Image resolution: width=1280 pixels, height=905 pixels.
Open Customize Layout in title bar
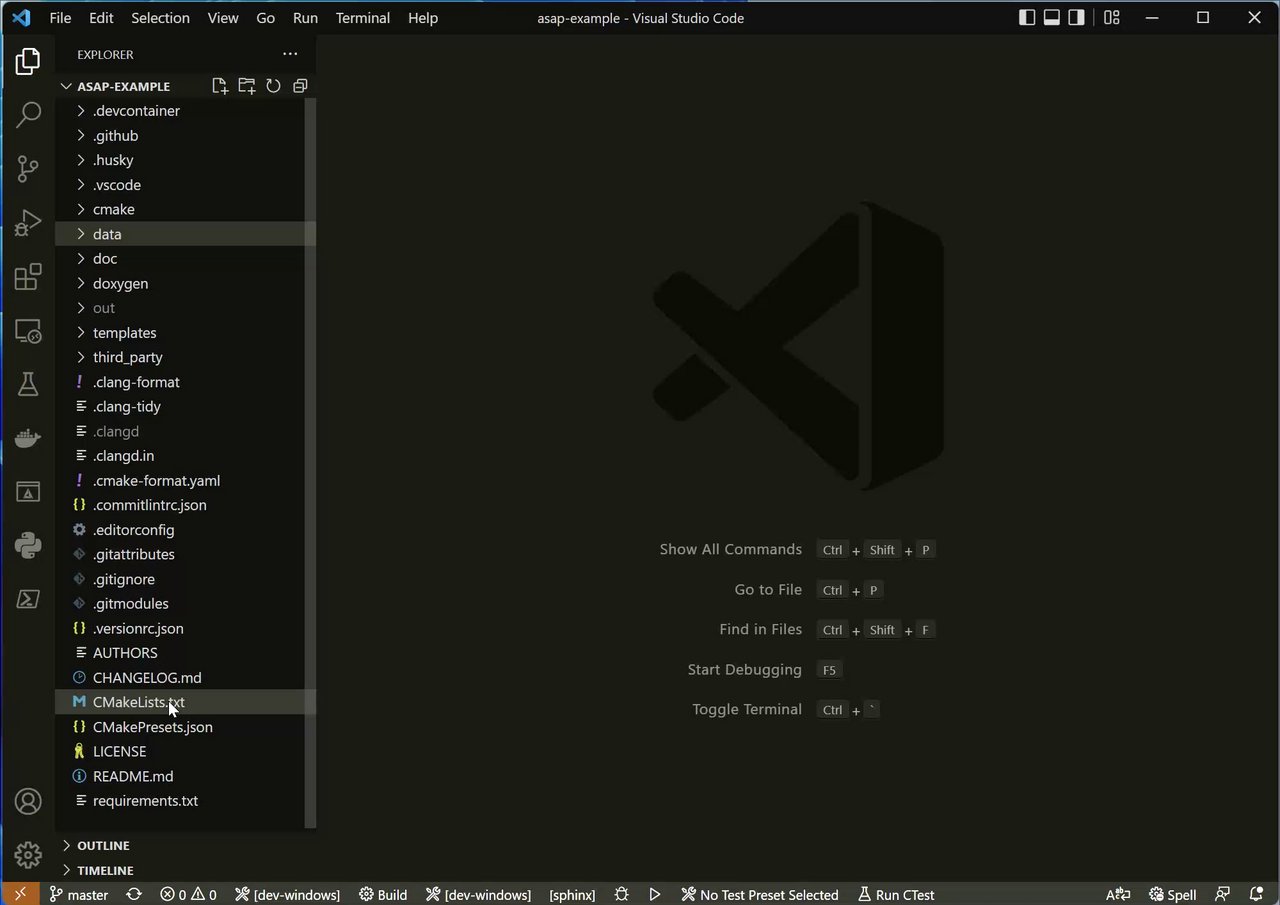coord(1112,17)
